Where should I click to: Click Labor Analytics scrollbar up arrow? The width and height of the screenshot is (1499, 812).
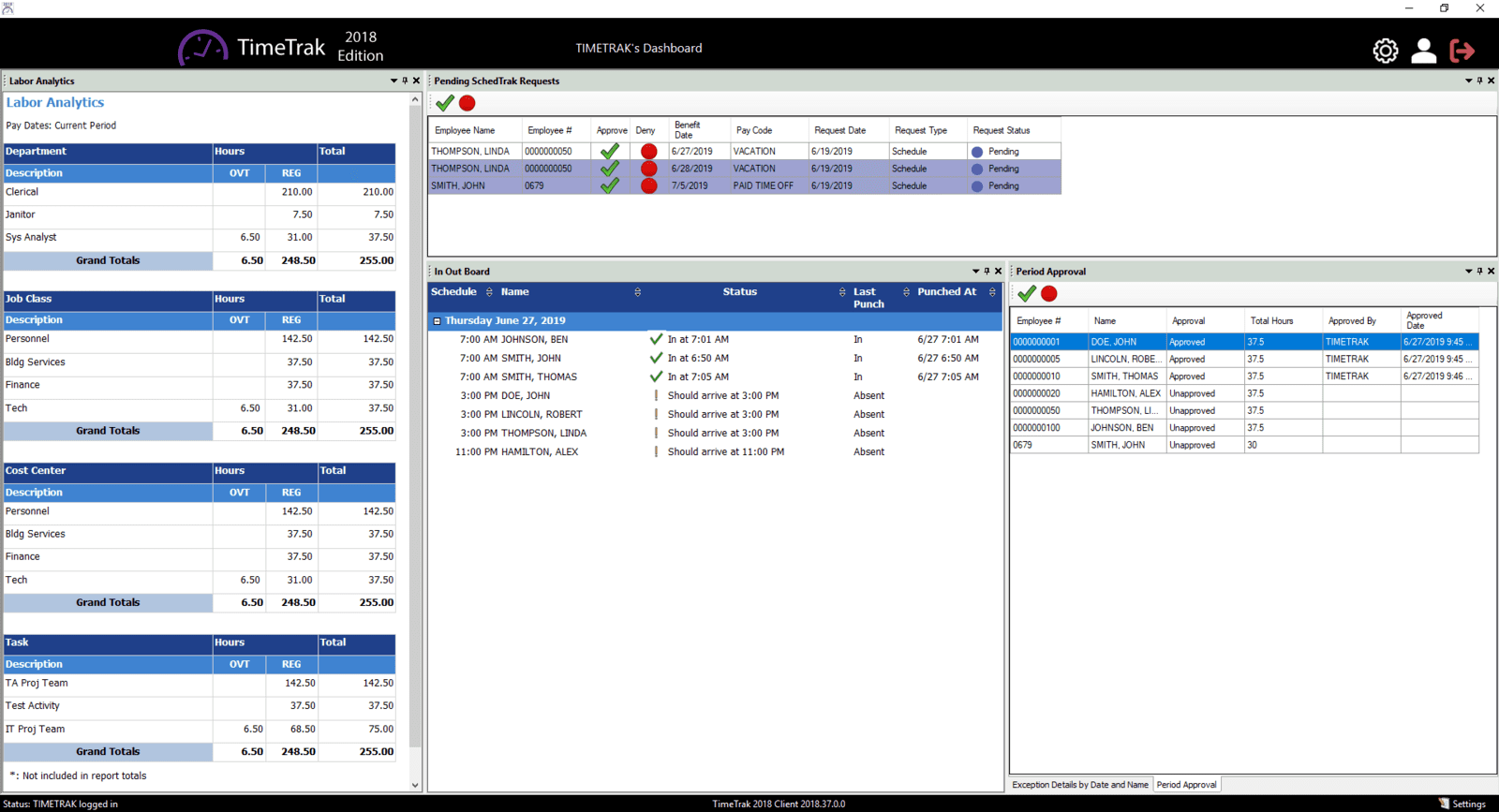415,99
